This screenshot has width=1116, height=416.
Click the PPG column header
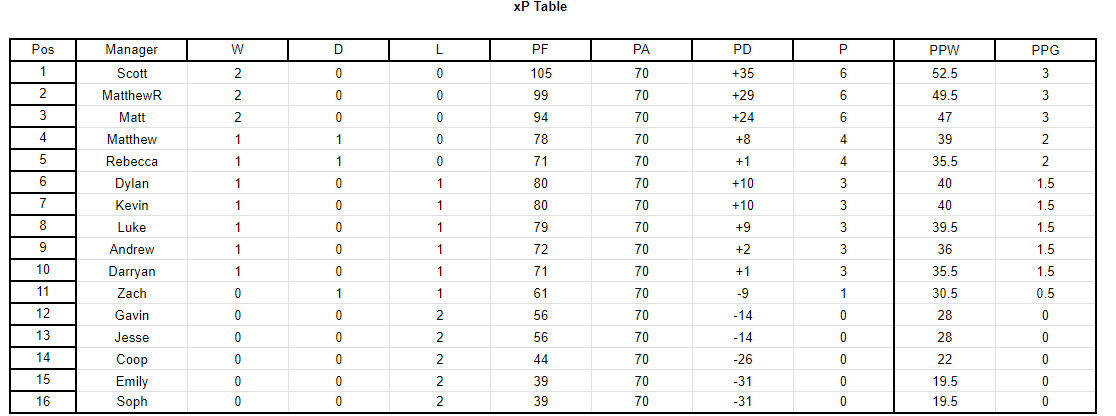pos(1045,50)
